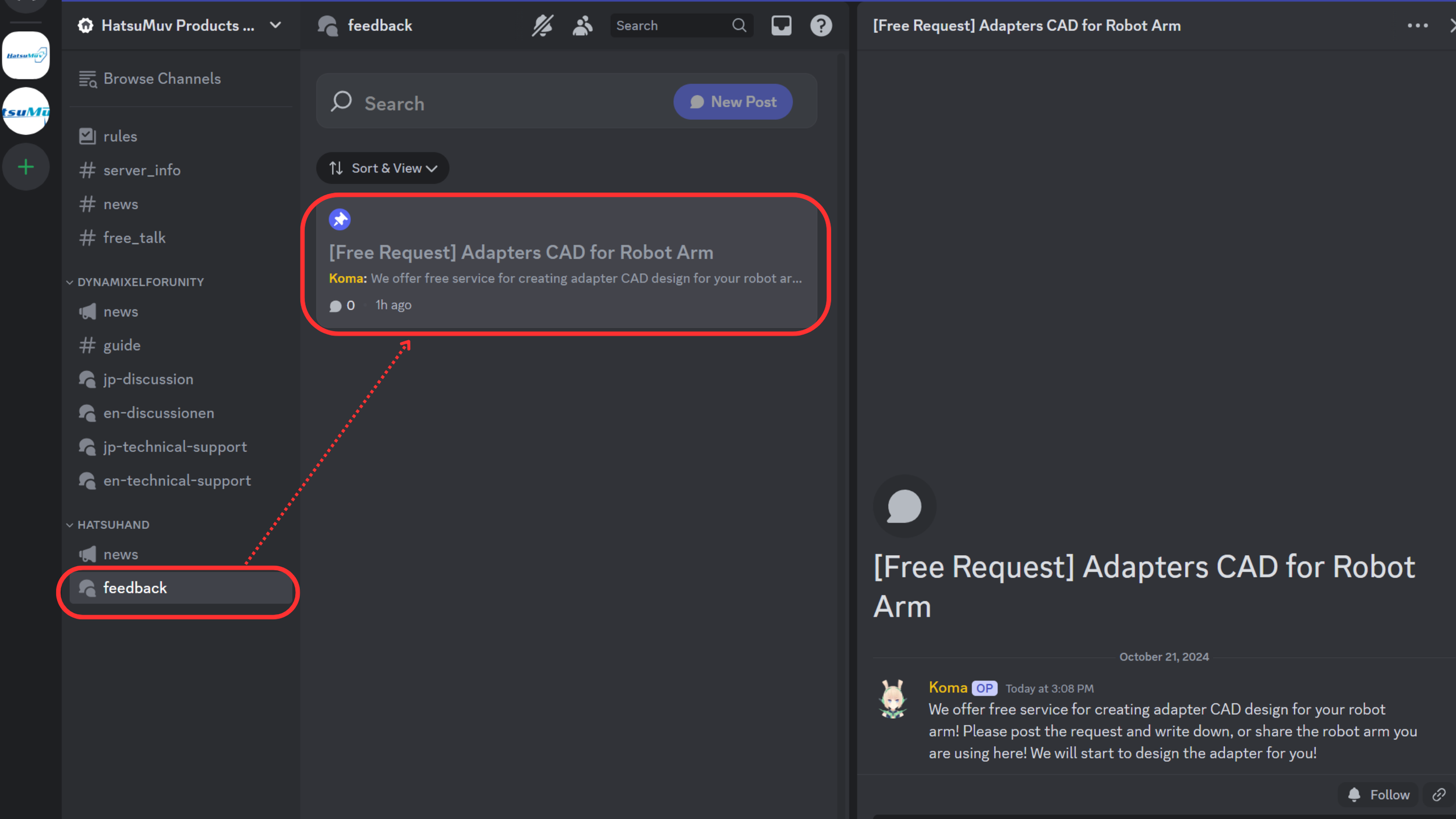Open the inbox icon

tap(781, 26)
